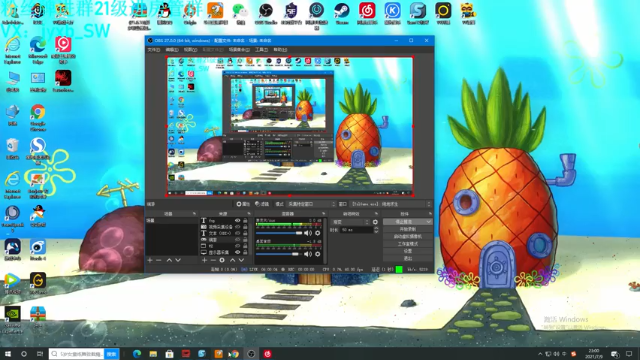Viewport: 640px width, 360px height.
Task: Toggle lock on 文本 (GDI+) source
Action: click(x=245, y=233)
